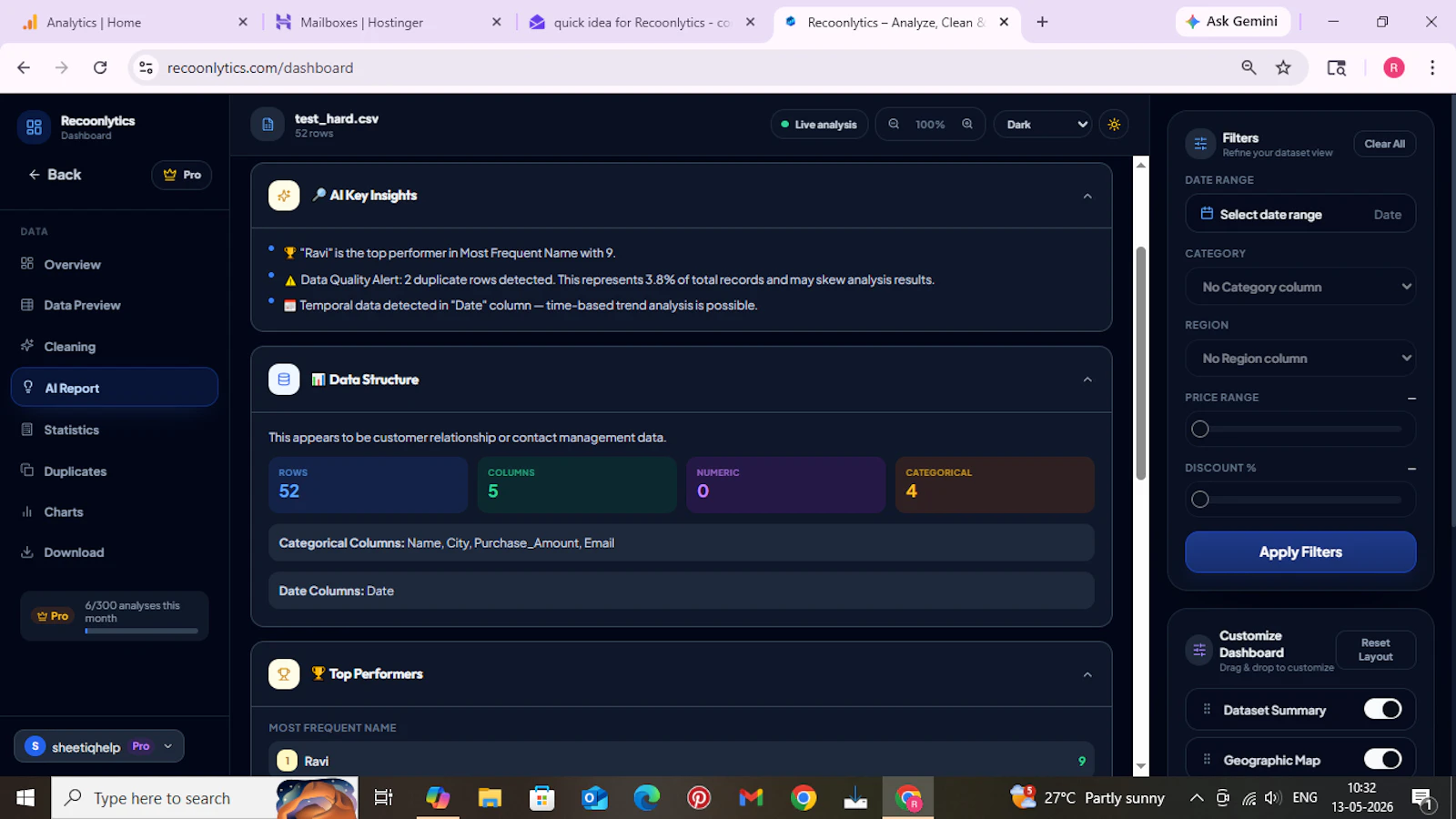Open Charts in the sidebar

click(115, 511)
